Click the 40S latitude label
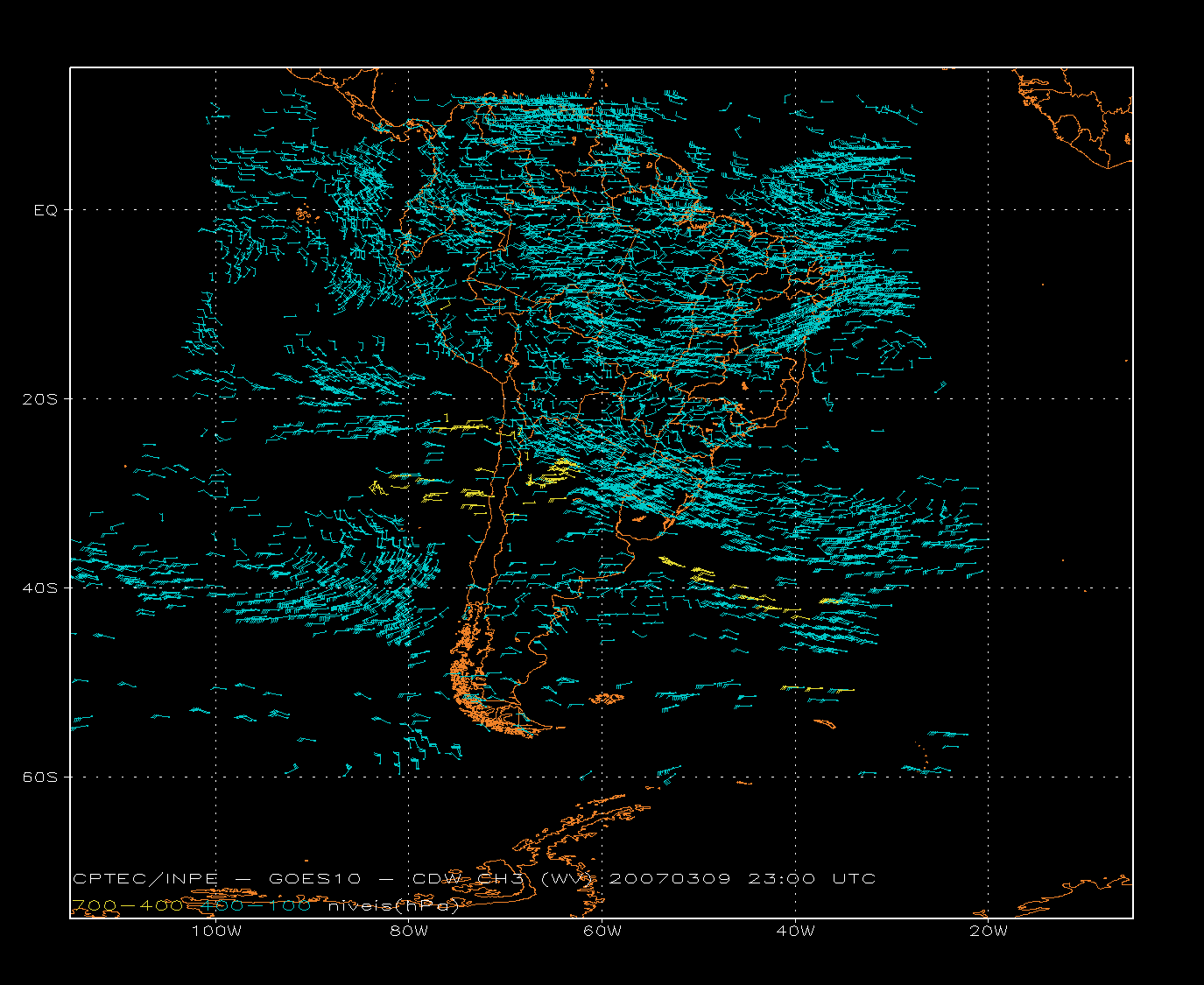 39,588
